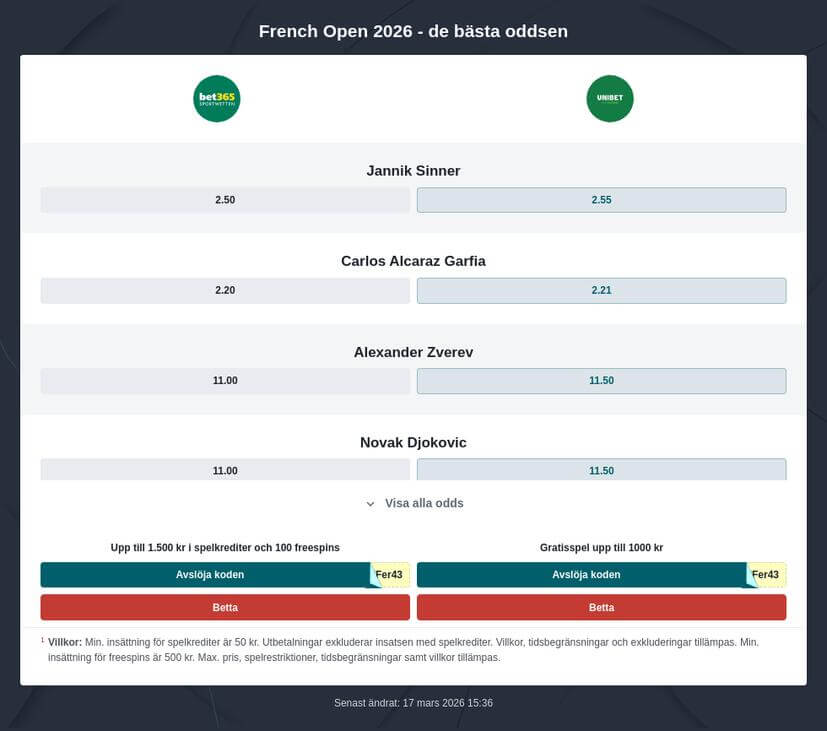
Task: Reveal the Unibet bonus code with Avslöja koden
Action: pos(585,574)
